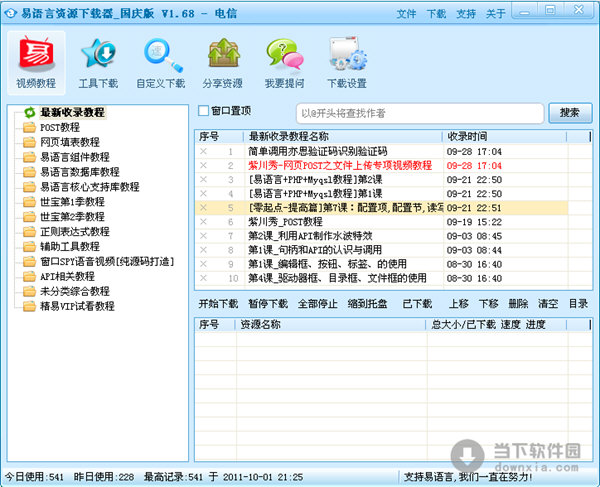Open the 我要提问 ask question section
Screen dimensions: 600x487
click(285, 63)
